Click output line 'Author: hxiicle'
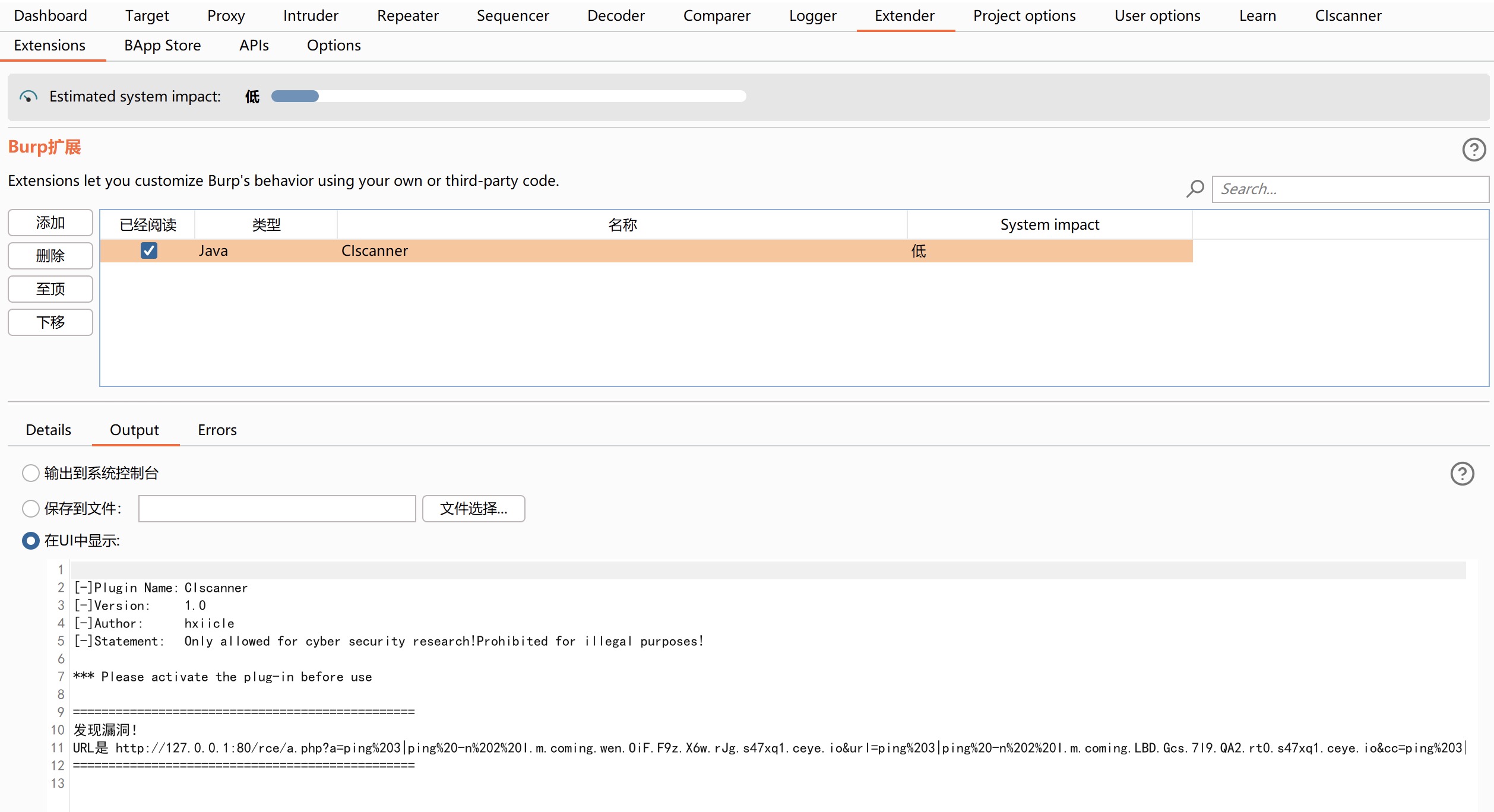Screen dimensions: 1494x812 point(154,623)
